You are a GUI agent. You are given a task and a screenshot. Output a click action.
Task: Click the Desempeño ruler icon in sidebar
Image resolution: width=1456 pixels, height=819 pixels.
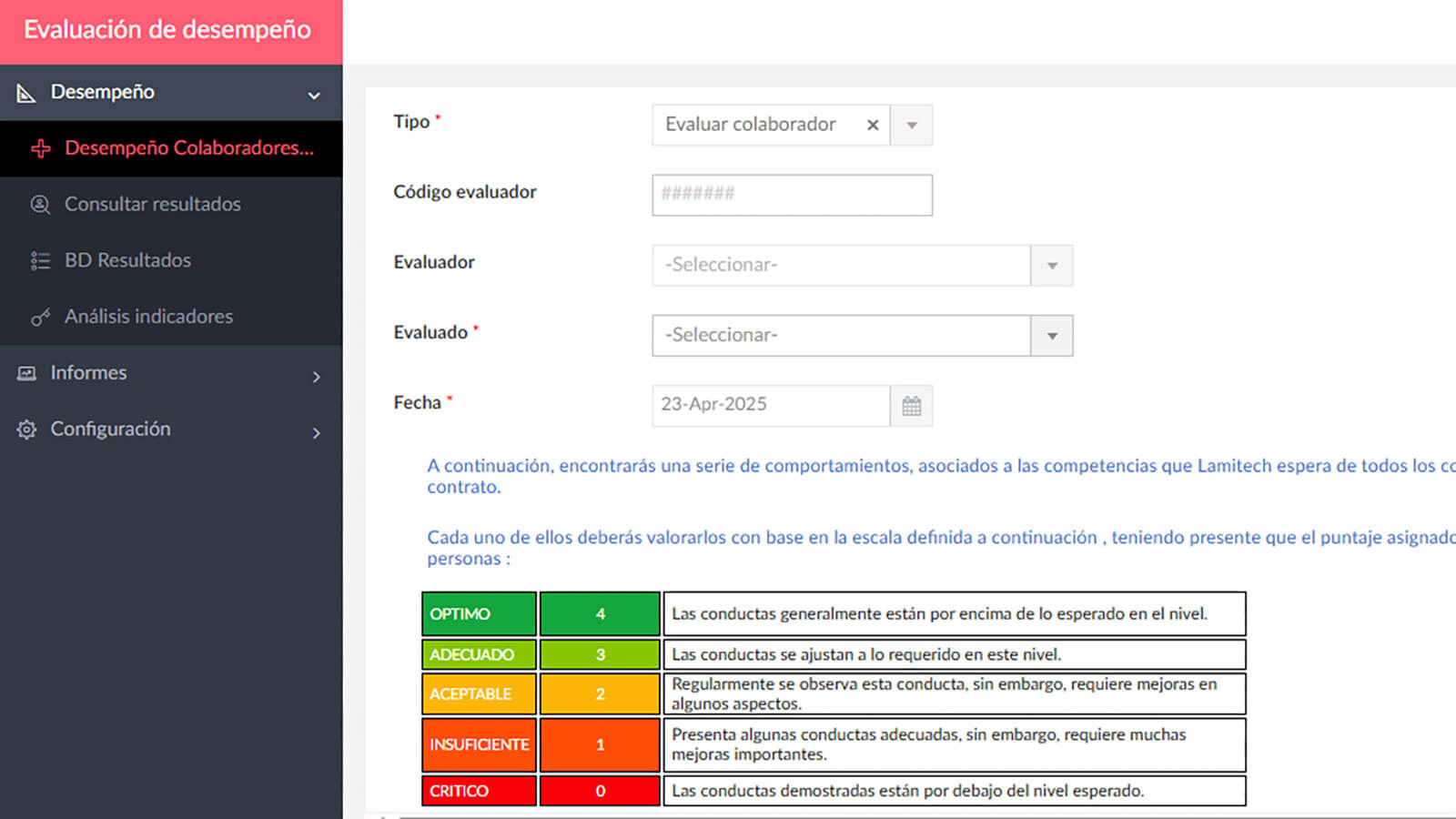pos(25,92)
